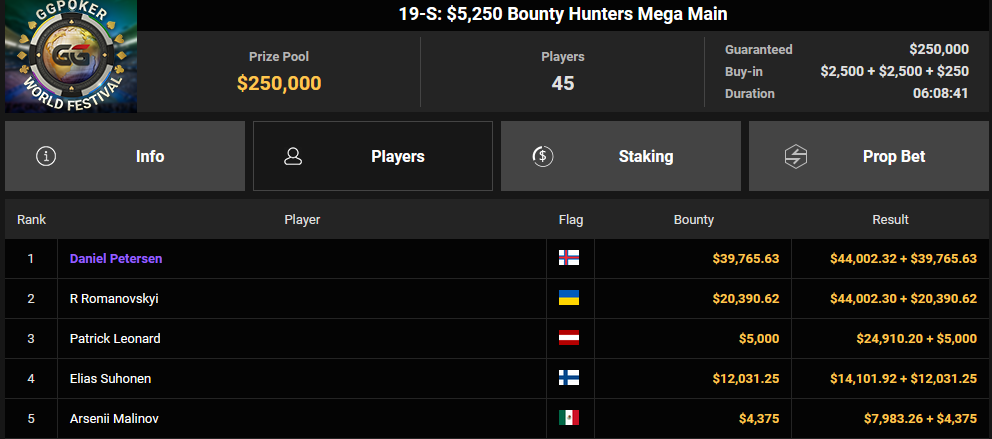Click the Result column header
Screen dimensions: 992x439
pyautogui.click(x=890, y=220)
